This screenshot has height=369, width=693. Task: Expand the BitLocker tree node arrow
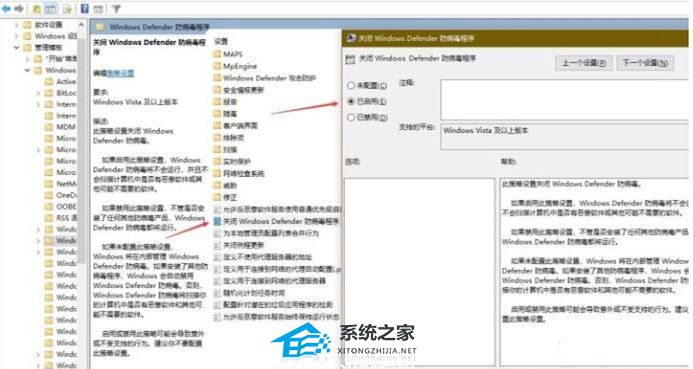click(x=38, y=93)
